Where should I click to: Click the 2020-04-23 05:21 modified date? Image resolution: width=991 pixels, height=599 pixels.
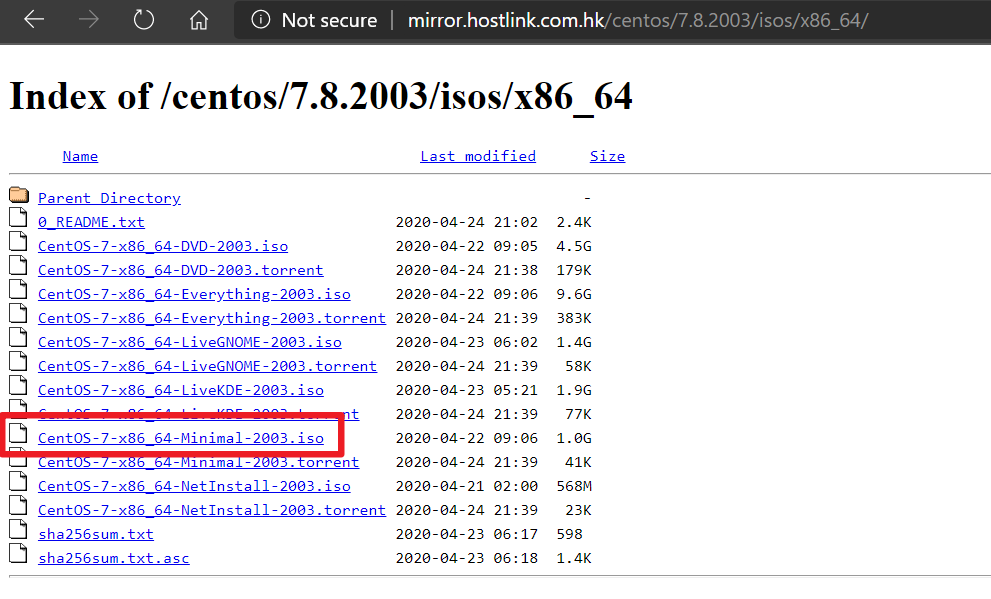click(x=466, y=390)
